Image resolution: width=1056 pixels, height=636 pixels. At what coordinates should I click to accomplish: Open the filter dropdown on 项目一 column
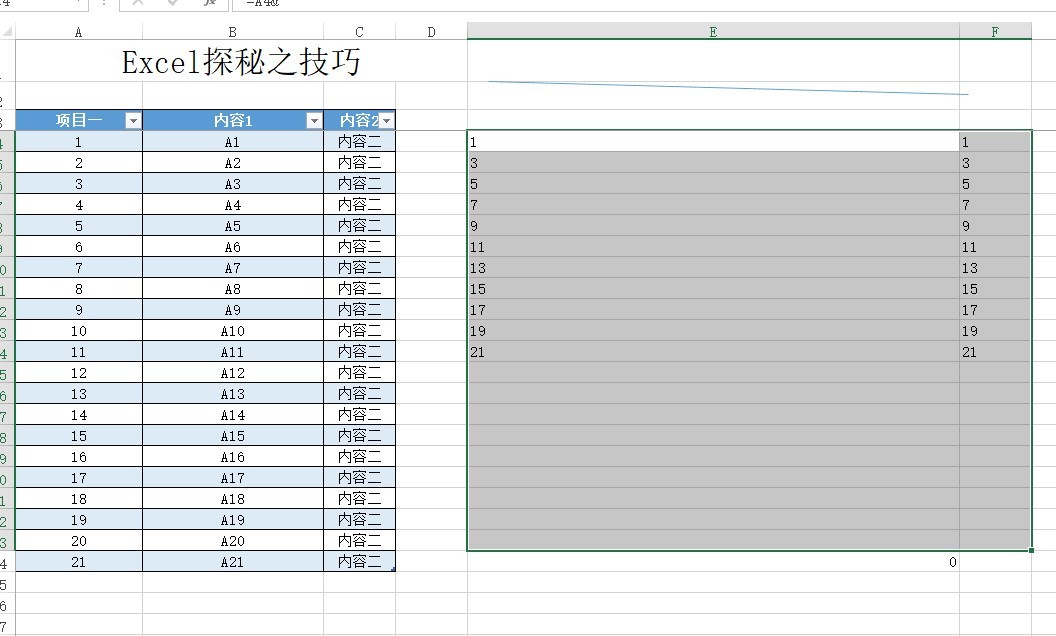[x=134, y=119]
